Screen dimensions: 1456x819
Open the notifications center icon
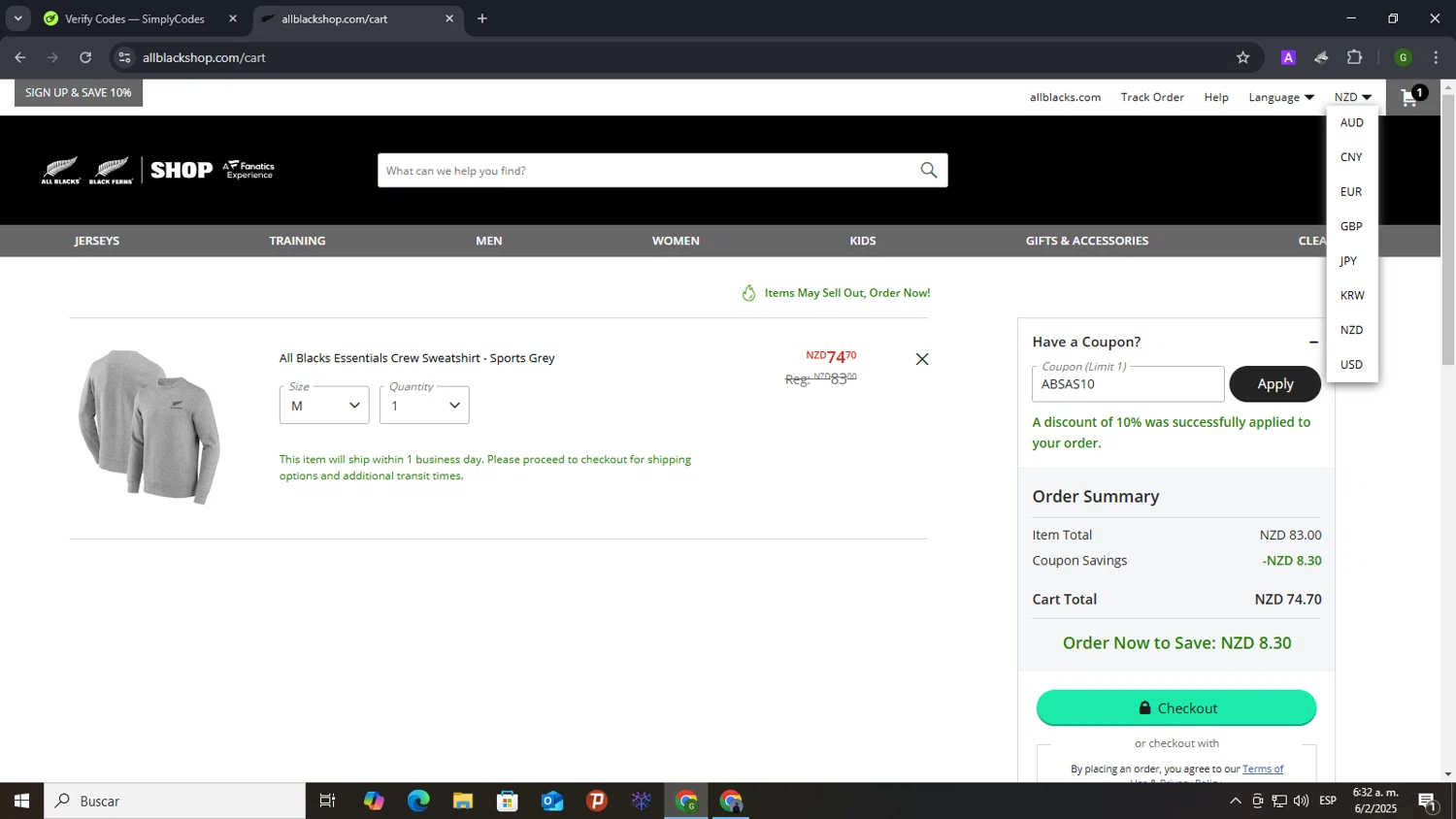pyautogui.click(x=1428, y=801)
